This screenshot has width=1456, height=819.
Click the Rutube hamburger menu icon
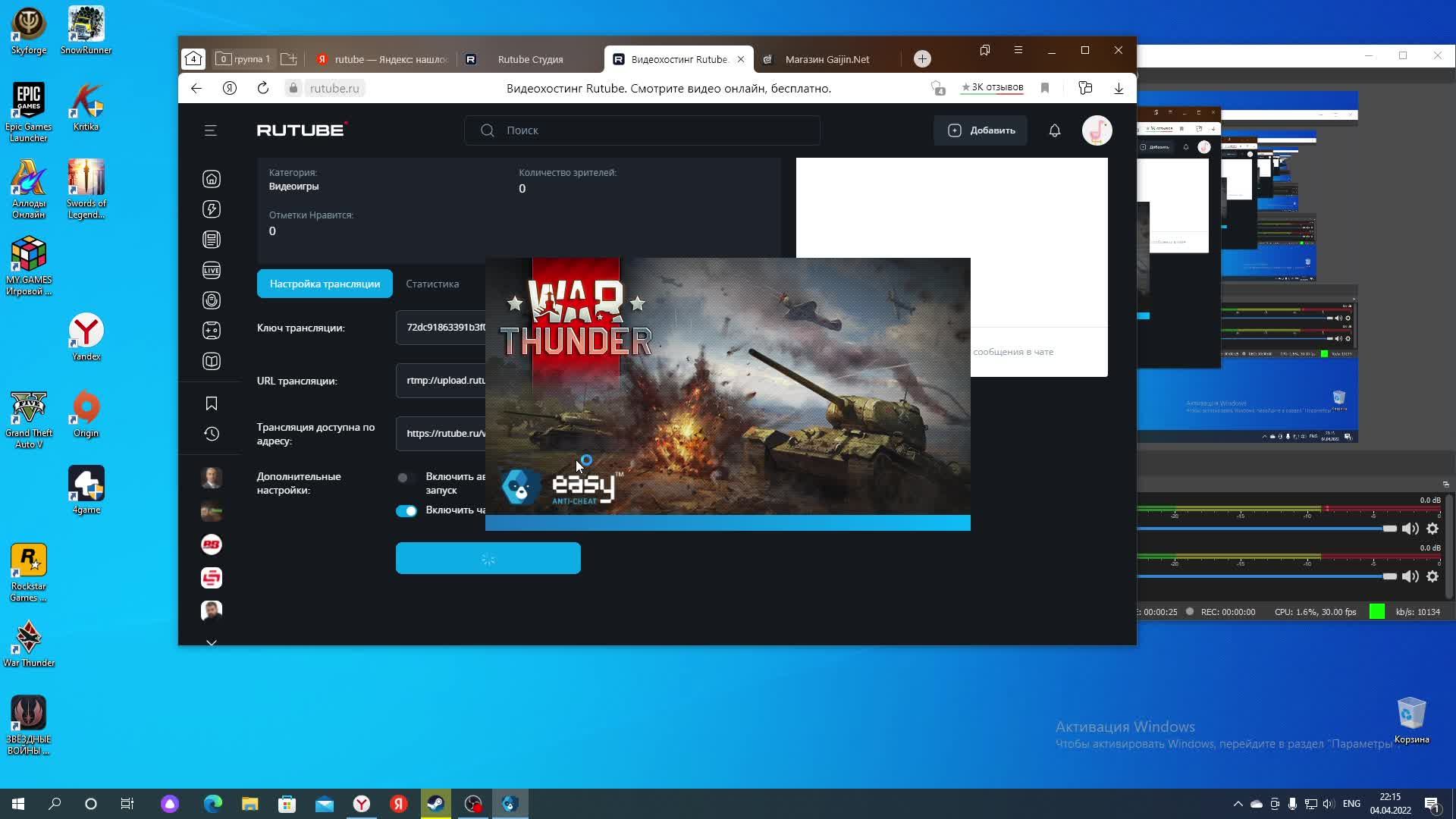pos(211,130)
